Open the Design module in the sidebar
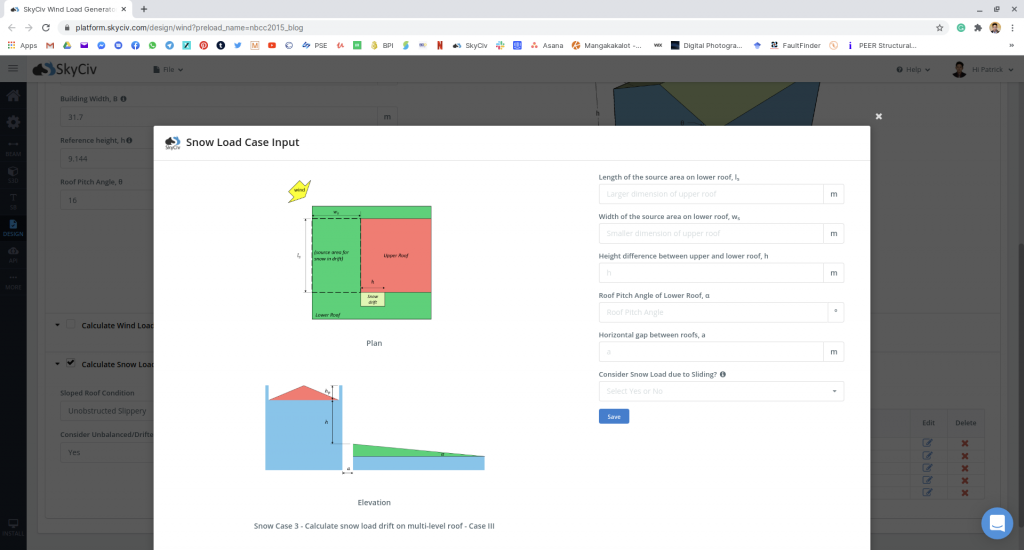 13,227
